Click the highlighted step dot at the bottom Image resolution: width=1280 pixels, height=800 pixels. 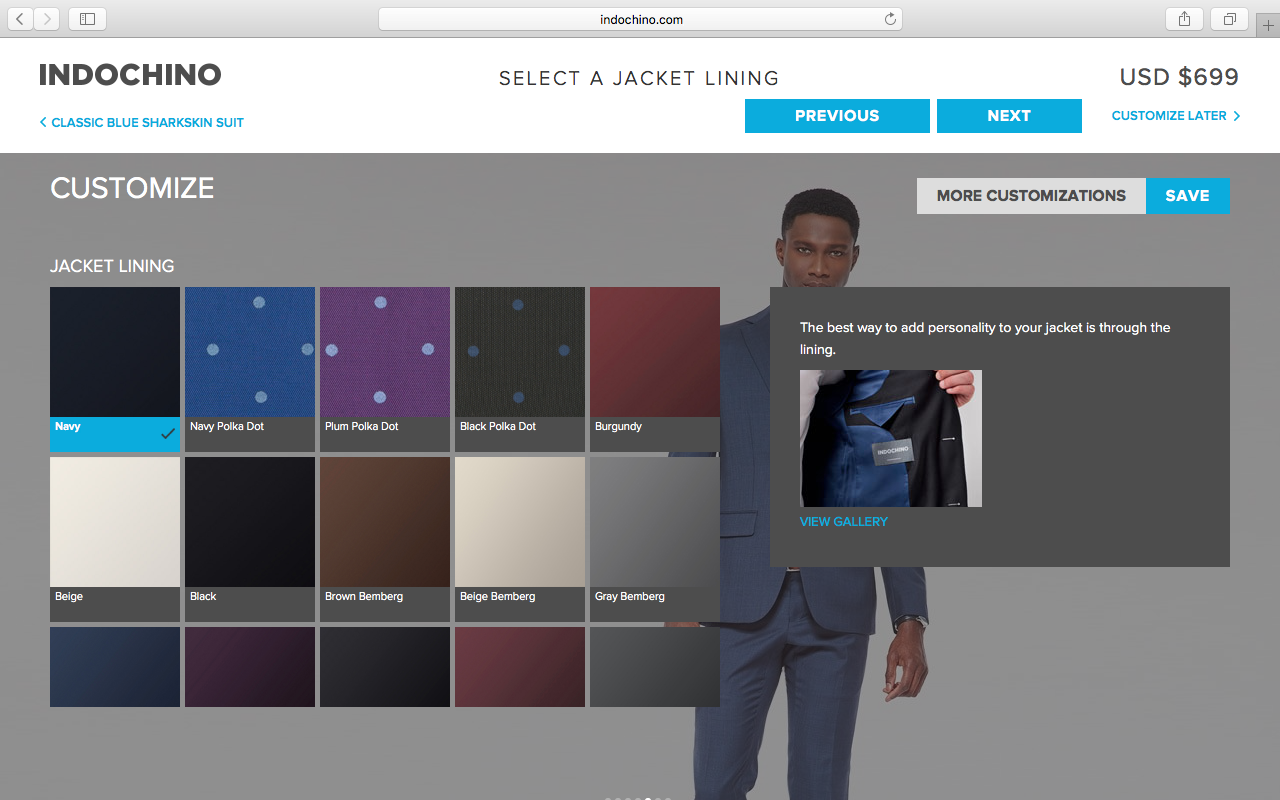648,798
